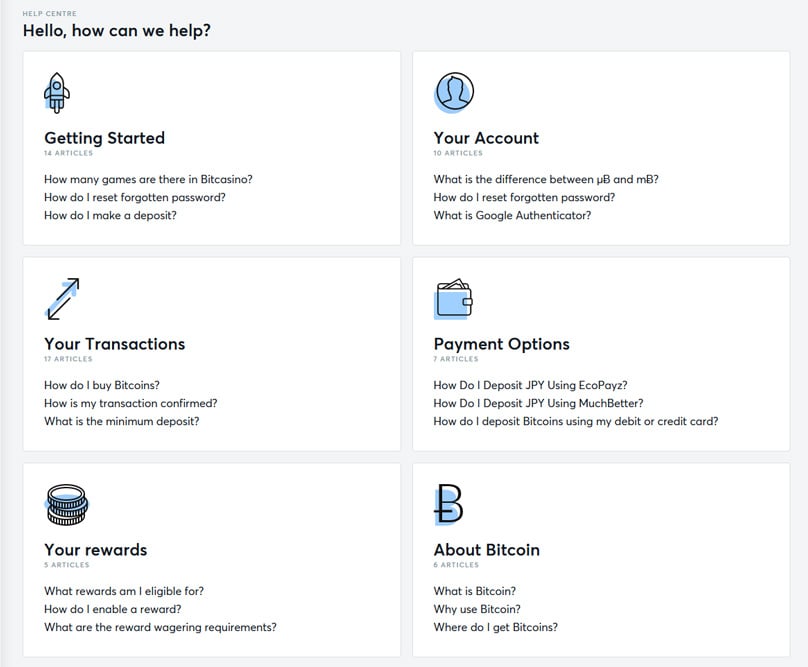Click the user profile icon for Your Account

click(x=453, y=92)
